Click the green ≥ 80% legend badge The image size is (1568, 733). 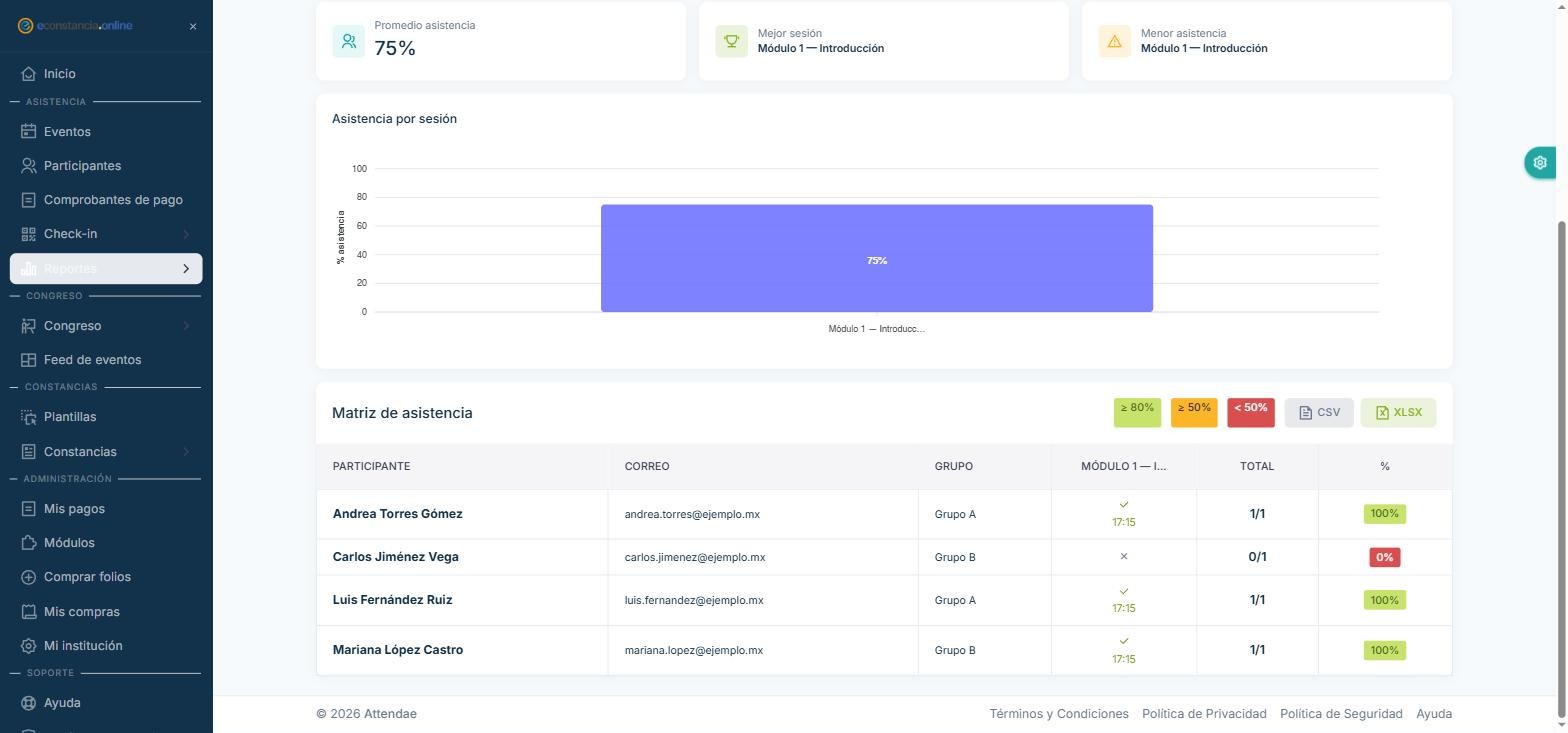coord(1137,413)
